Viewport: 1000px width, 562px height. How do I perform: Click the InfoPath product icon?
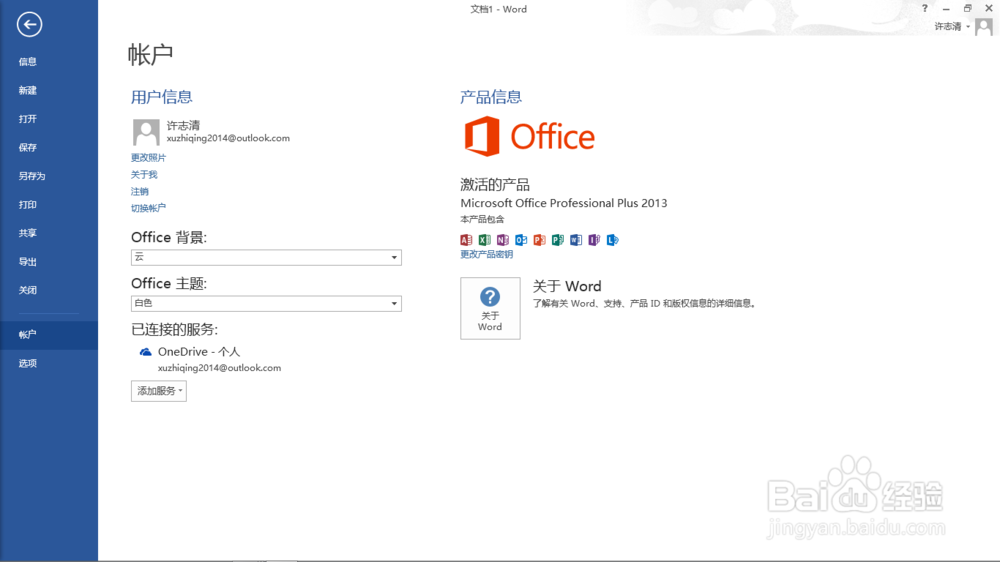coord(594,240)
